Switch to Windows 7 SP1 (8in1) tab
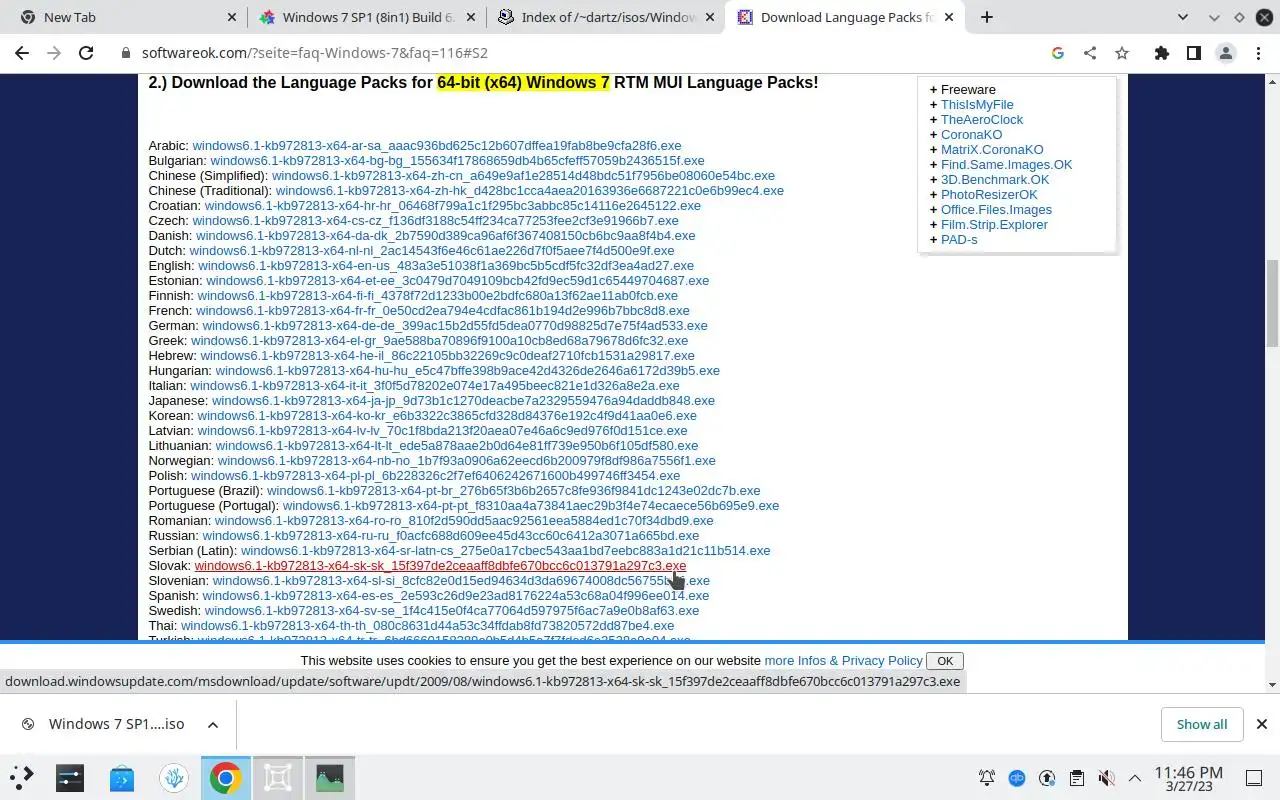 [365, 17]
